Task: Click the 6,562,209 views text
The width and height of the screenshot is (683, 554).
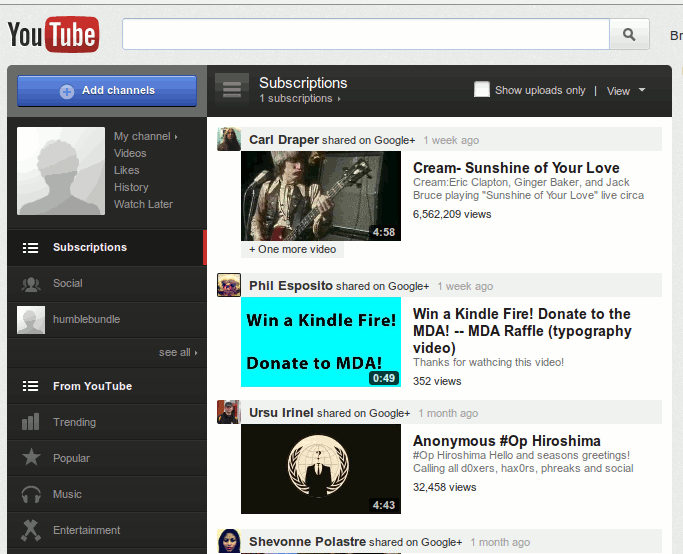Action: (x=452, y=214)
